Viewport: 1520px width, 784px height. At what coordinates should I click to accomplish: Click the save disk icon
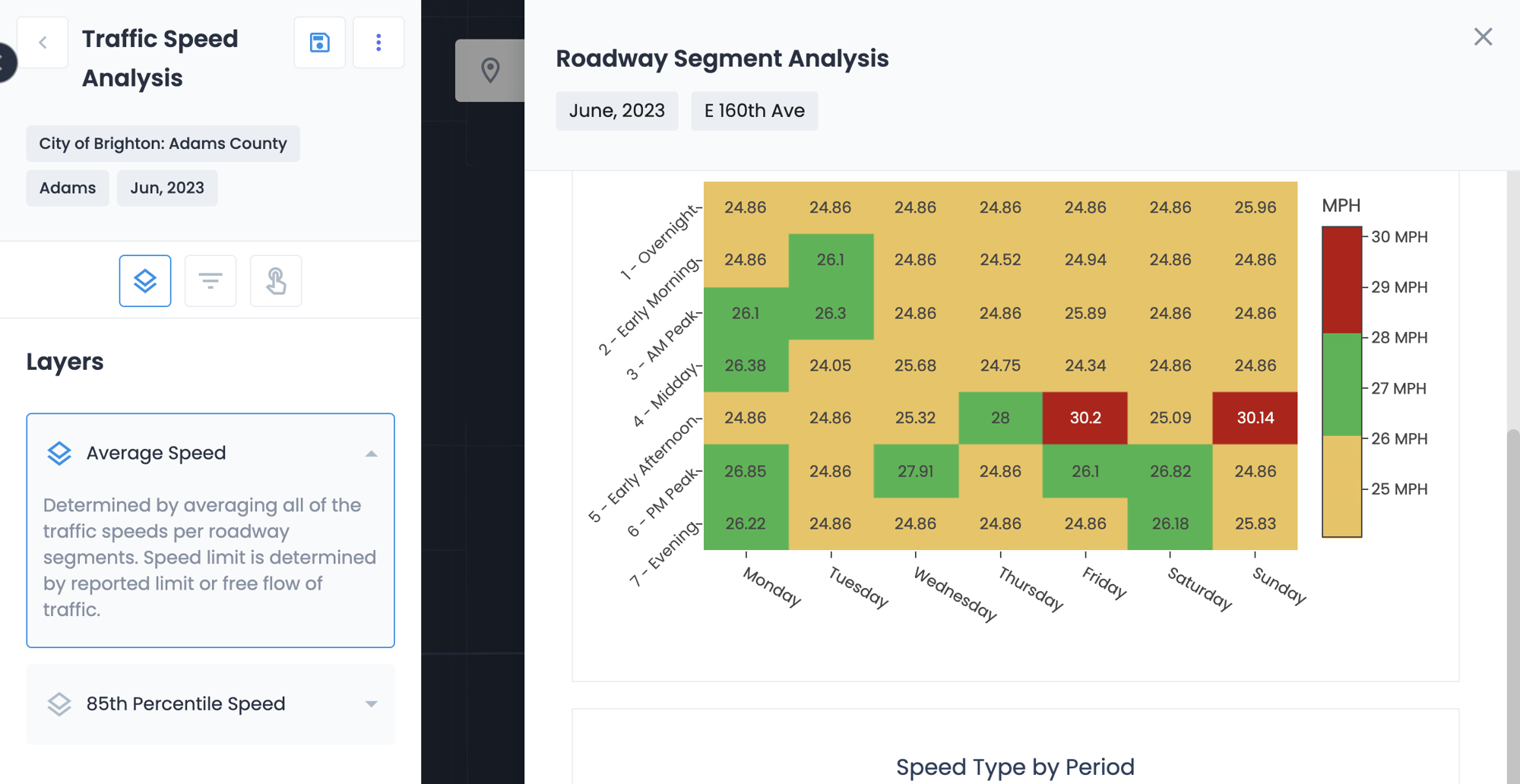pos(319,43)
